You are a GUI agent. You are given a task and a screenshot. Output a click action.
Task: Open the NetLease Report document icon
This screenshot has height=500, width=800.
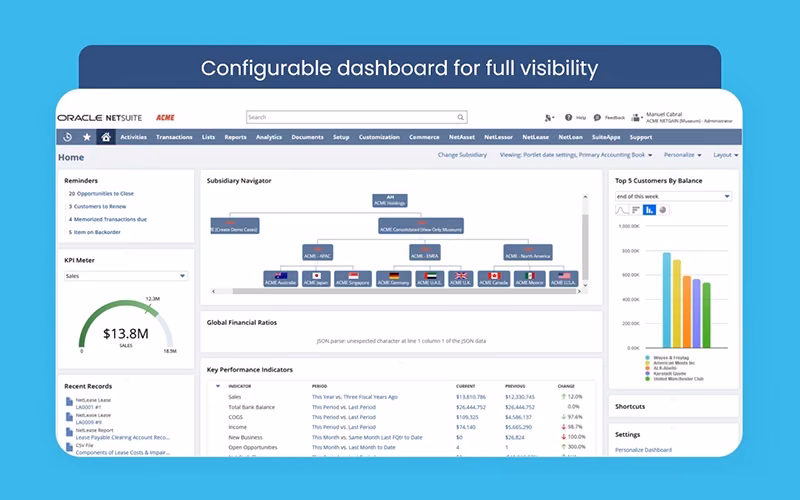(x=69, y=432)
